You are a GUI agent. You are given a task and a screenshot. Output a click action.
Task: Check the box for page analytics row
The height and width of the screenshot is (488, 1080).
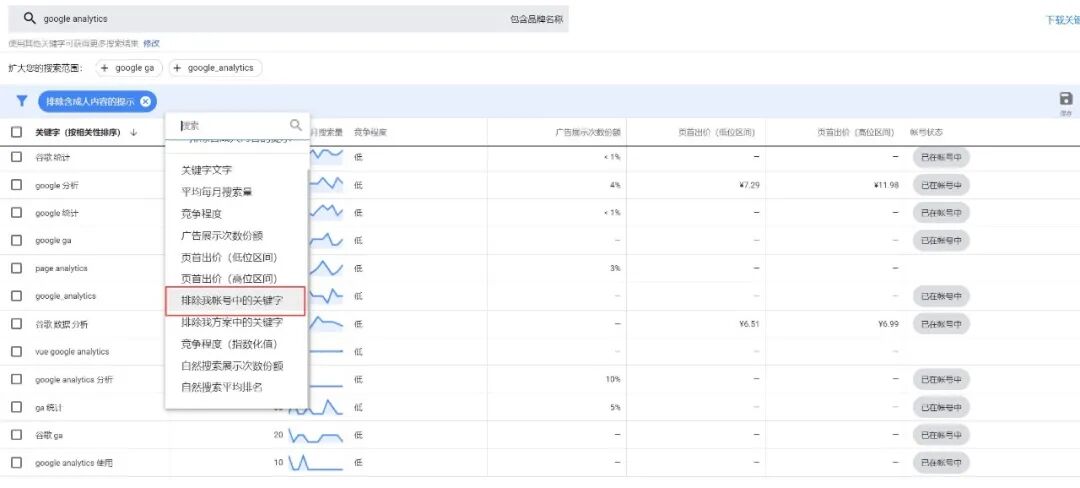tap(17, 268)
